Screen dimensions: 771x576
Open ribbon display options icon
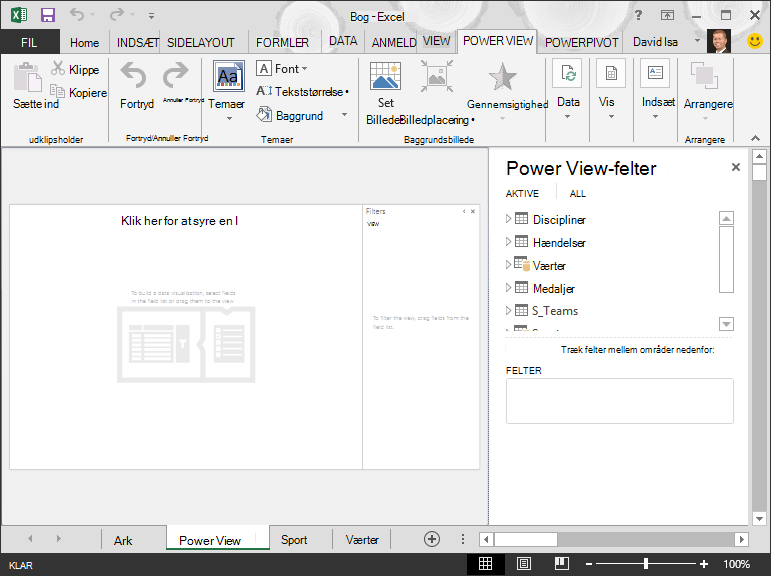point(667,15)
